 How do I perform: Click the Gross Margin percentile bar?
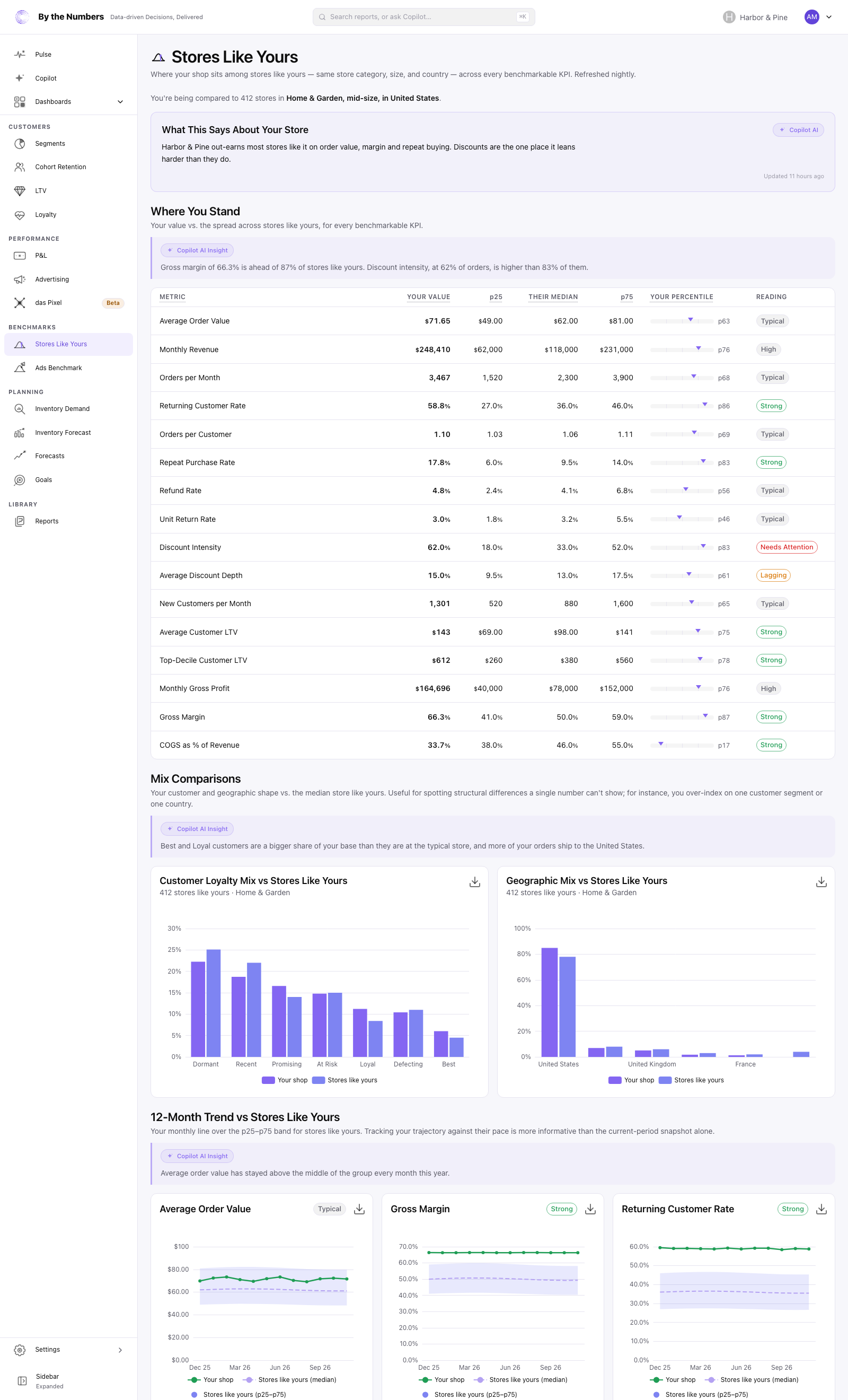click(x=682, y=717)
